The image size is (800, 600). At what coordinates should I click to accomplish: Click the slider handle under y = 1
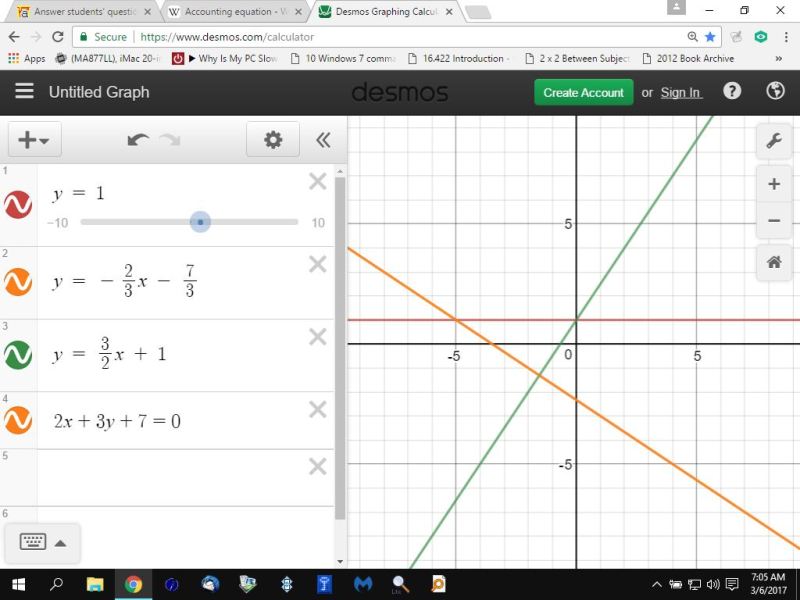(x=200, y=222)
